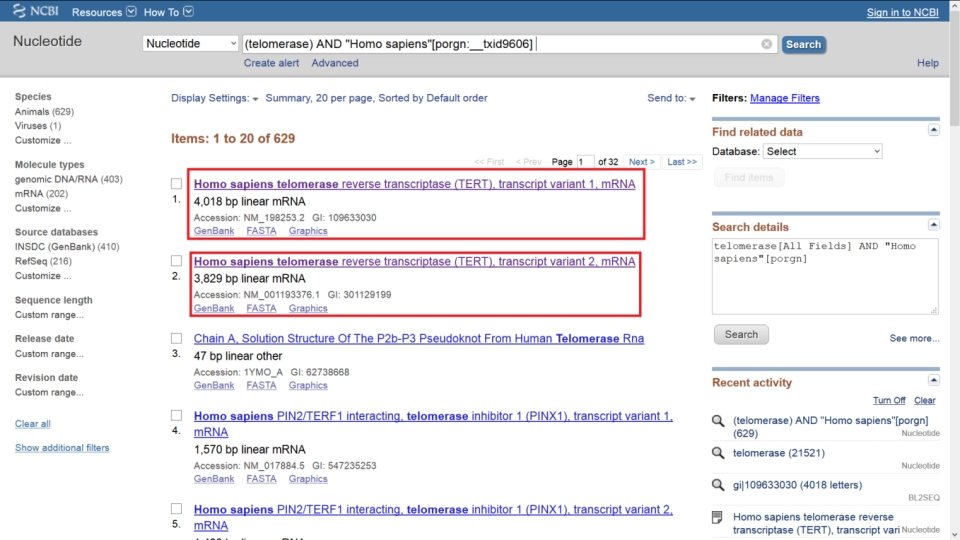Expand Display Settings options
Viewport: 960px width, 540px height.
[214, 98]
